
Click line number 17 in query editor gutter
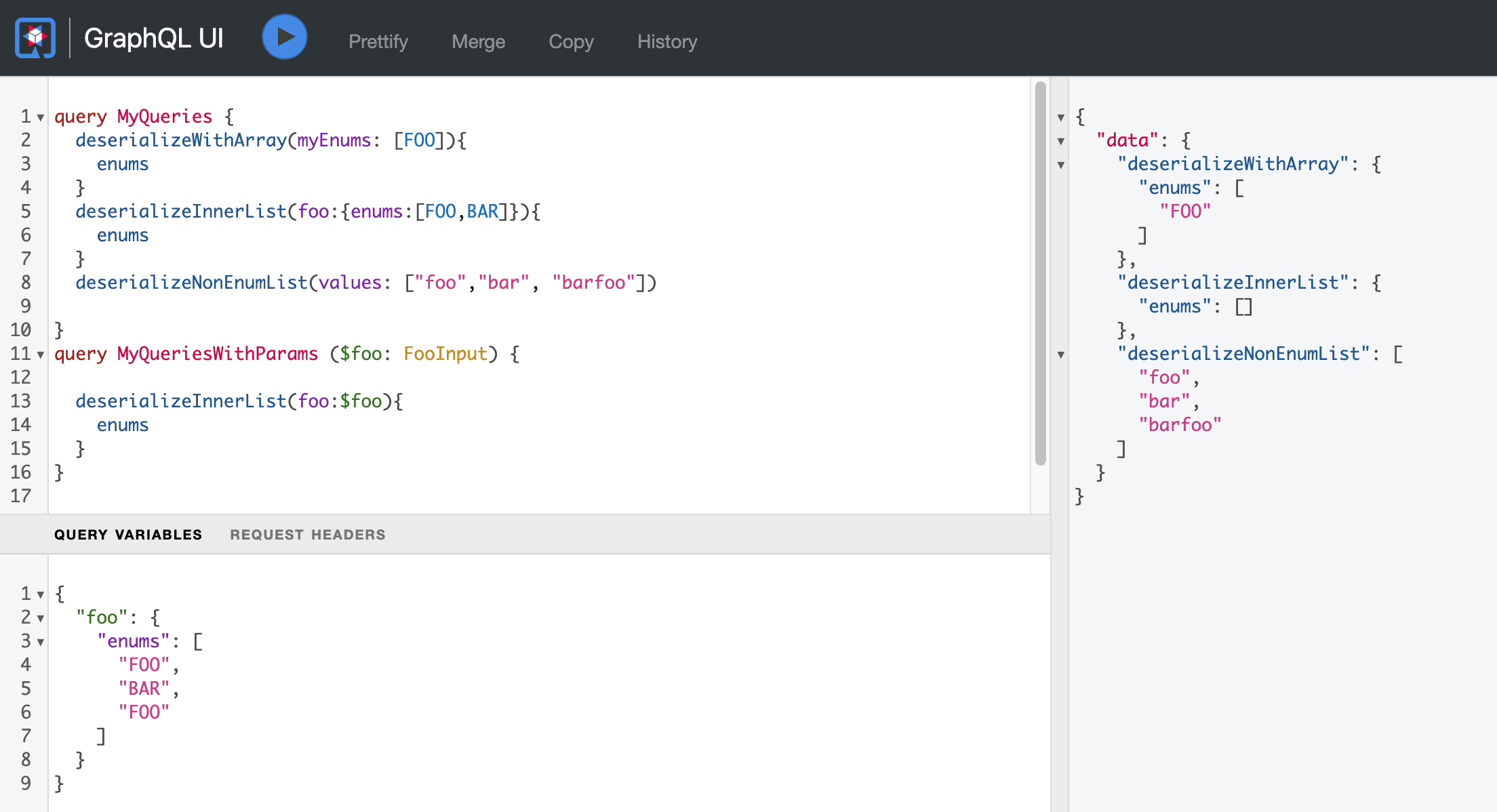coord(21,496)
